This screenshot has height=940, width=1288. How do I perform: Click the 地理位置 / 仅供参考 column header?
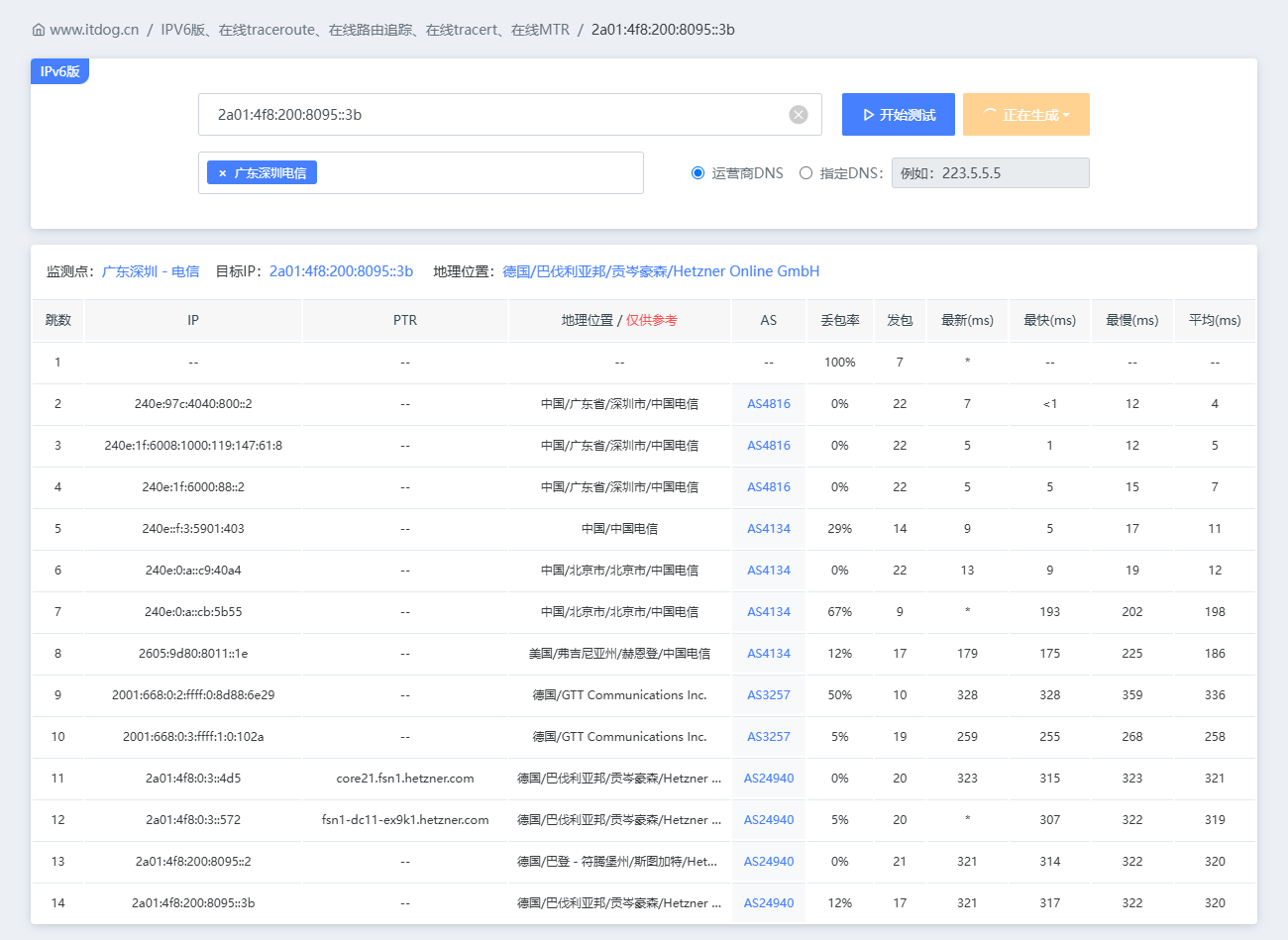point(619,320)
